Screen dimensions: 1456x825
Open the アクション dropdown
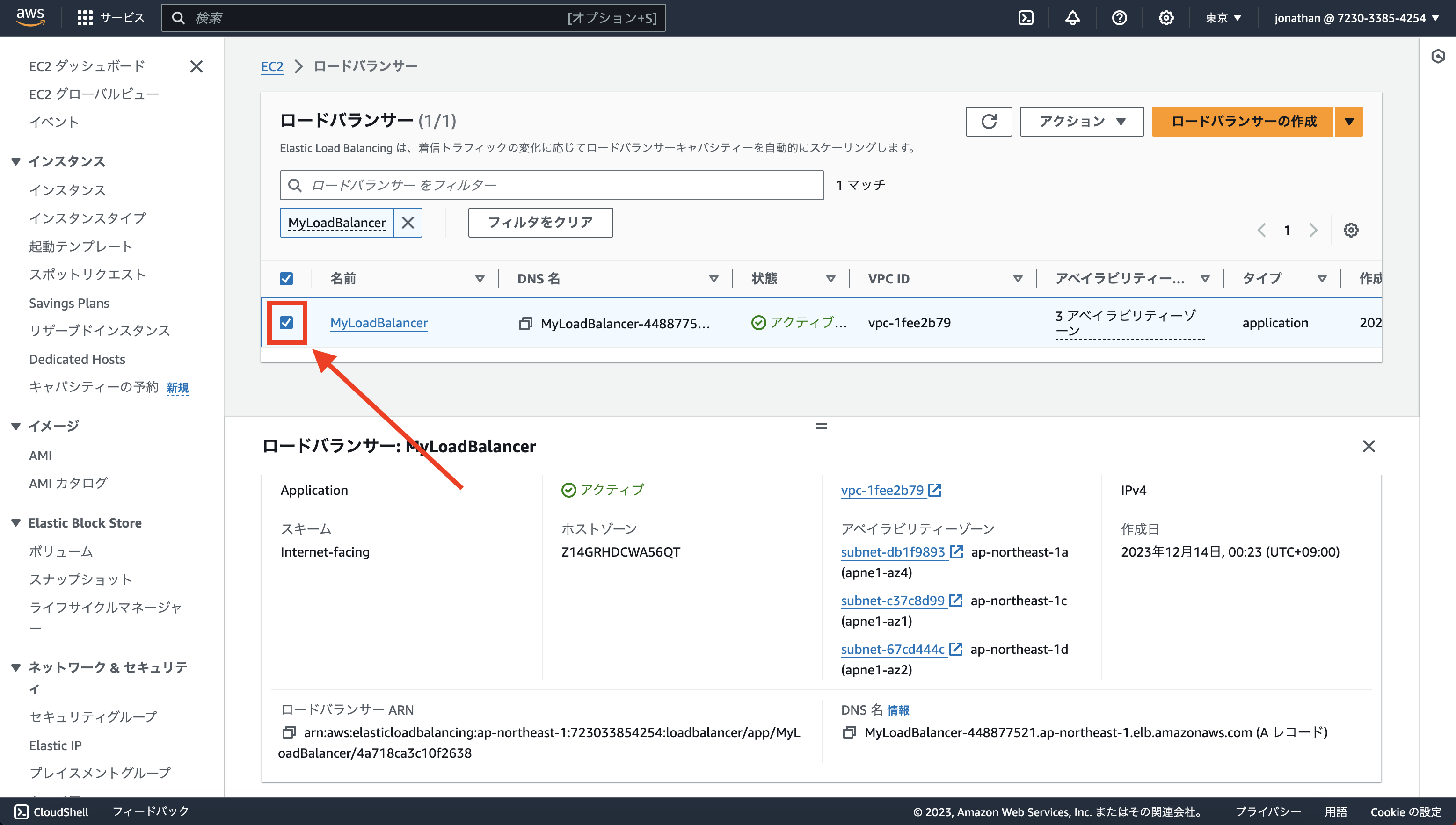[x=1080, y=121]
